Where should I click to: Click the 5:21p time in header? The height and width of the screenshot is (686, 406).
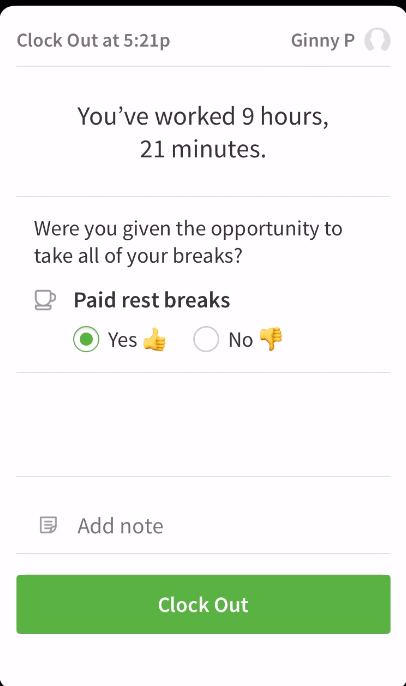point(147,41)
